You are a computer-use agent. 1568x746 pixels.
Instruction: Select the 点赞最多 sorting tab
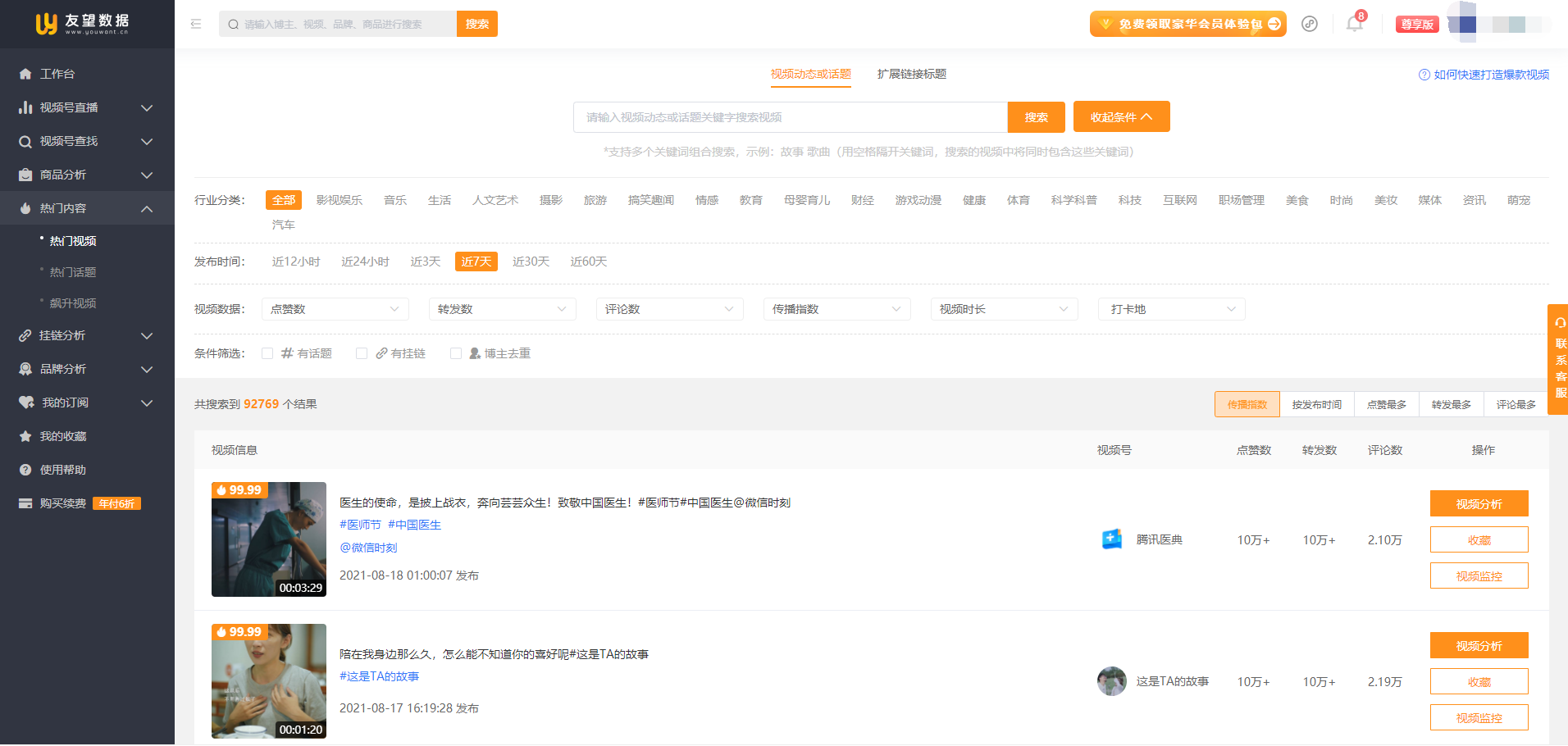(x=1386, y=403)
